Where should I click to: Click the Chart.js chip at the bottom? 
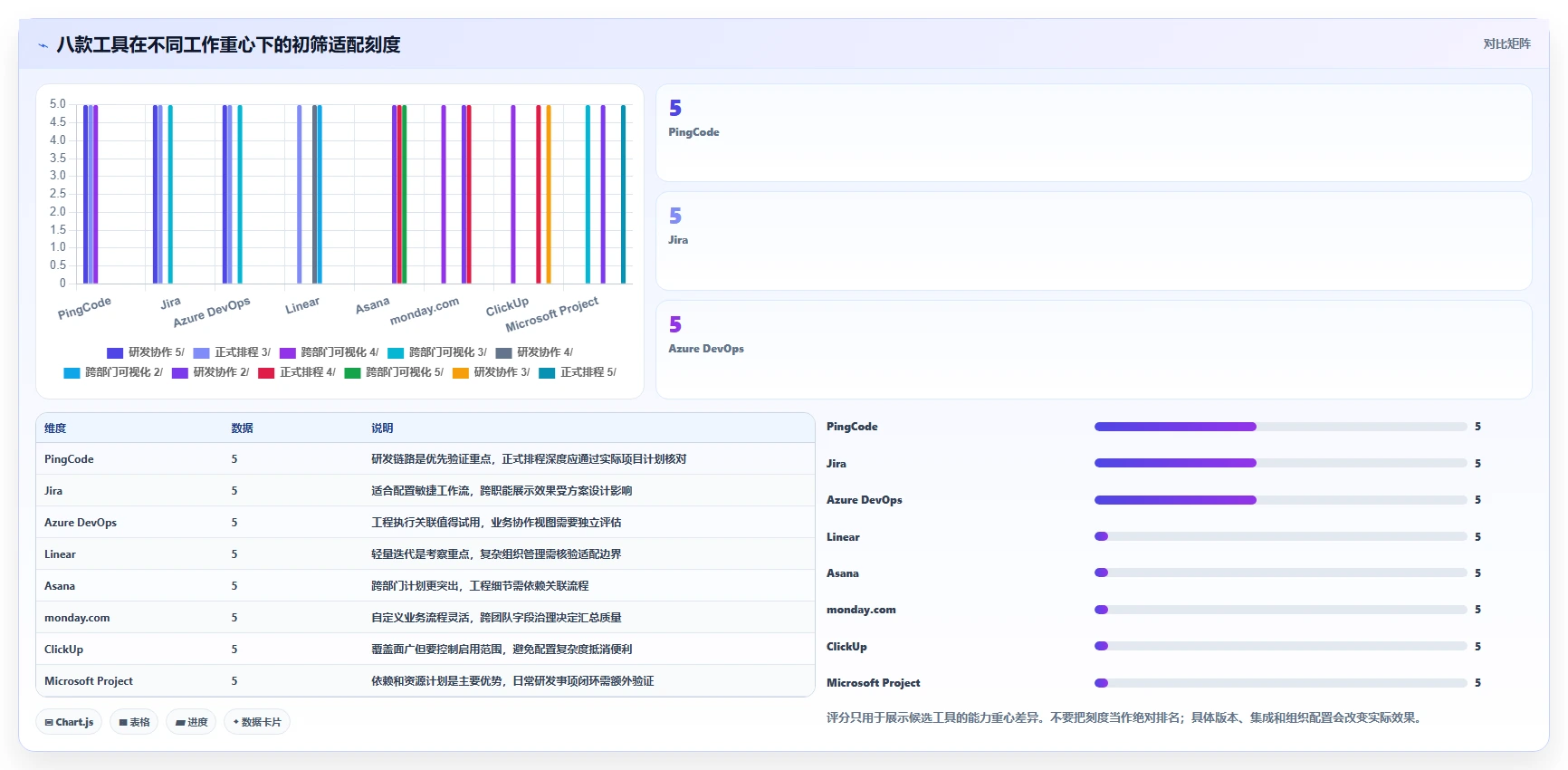(x=69, y=722)
